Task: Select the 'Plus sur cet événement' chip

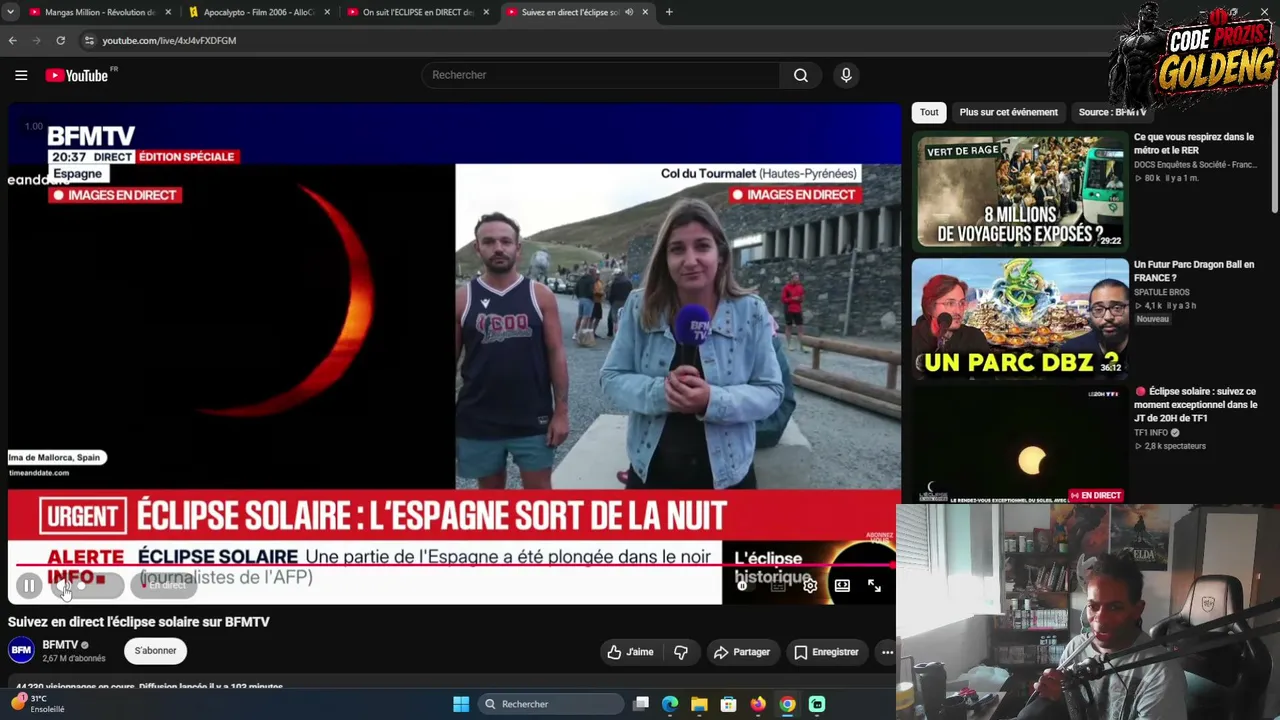Action: coord(1008,112)
